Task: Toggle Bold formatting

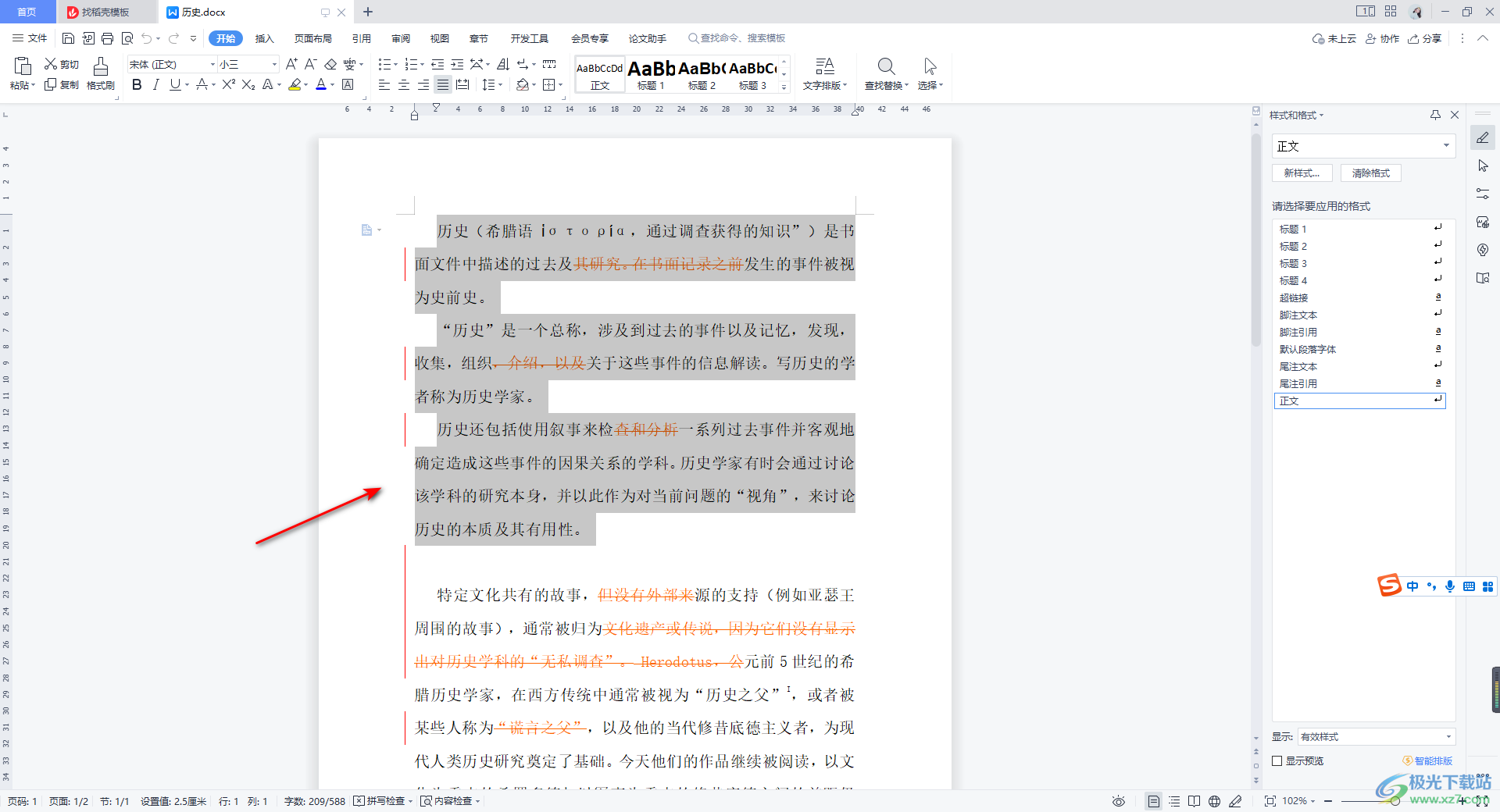Action: click(137, 84)
